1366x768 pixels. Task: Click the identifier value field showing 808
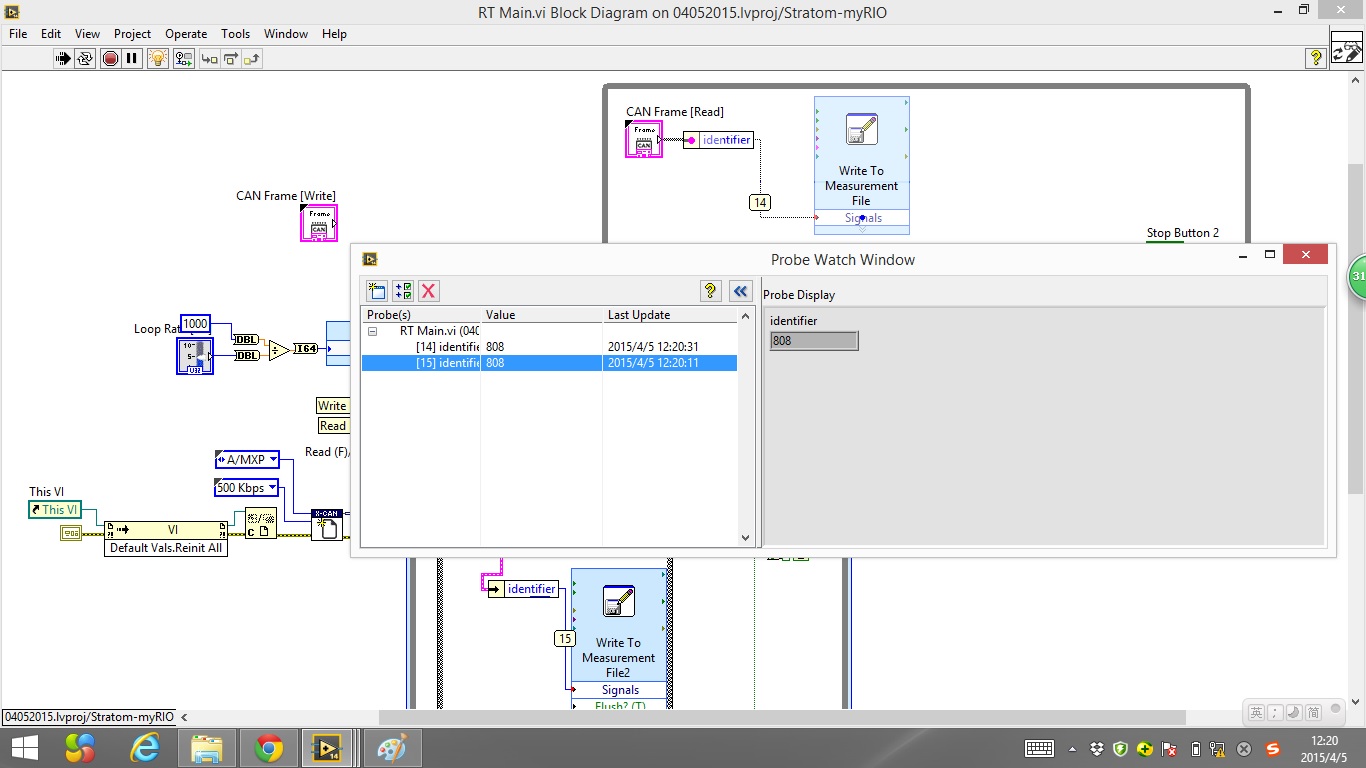tap(814, 341)
